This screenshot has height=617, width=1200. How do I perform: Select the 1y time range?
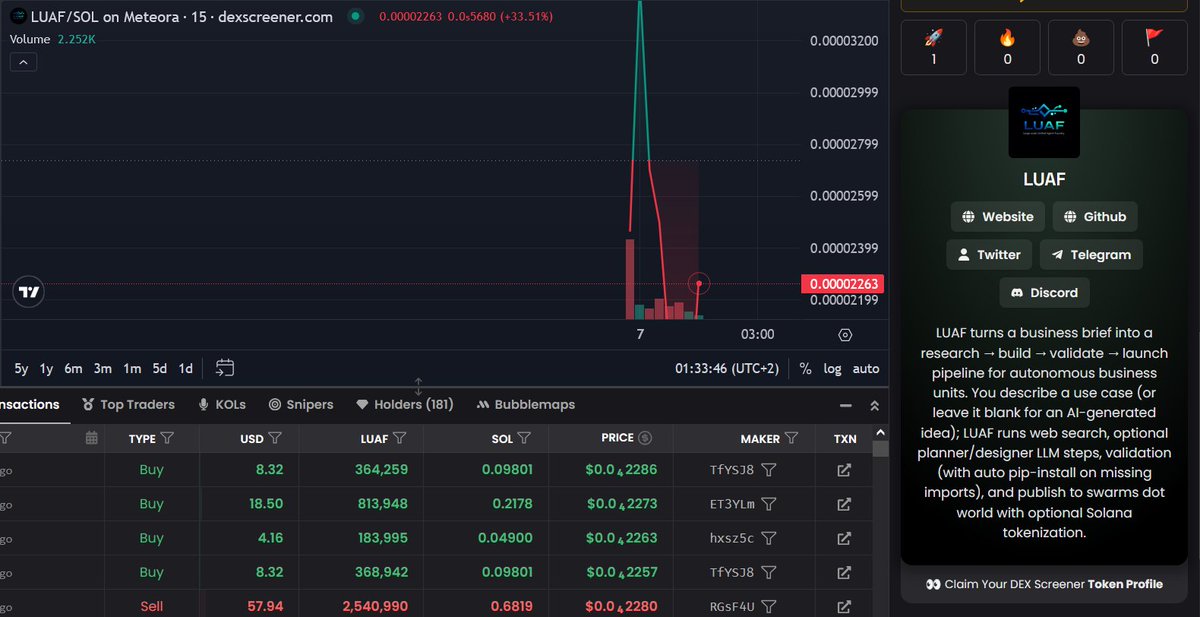pyautogui.click(x=46, y=368)
